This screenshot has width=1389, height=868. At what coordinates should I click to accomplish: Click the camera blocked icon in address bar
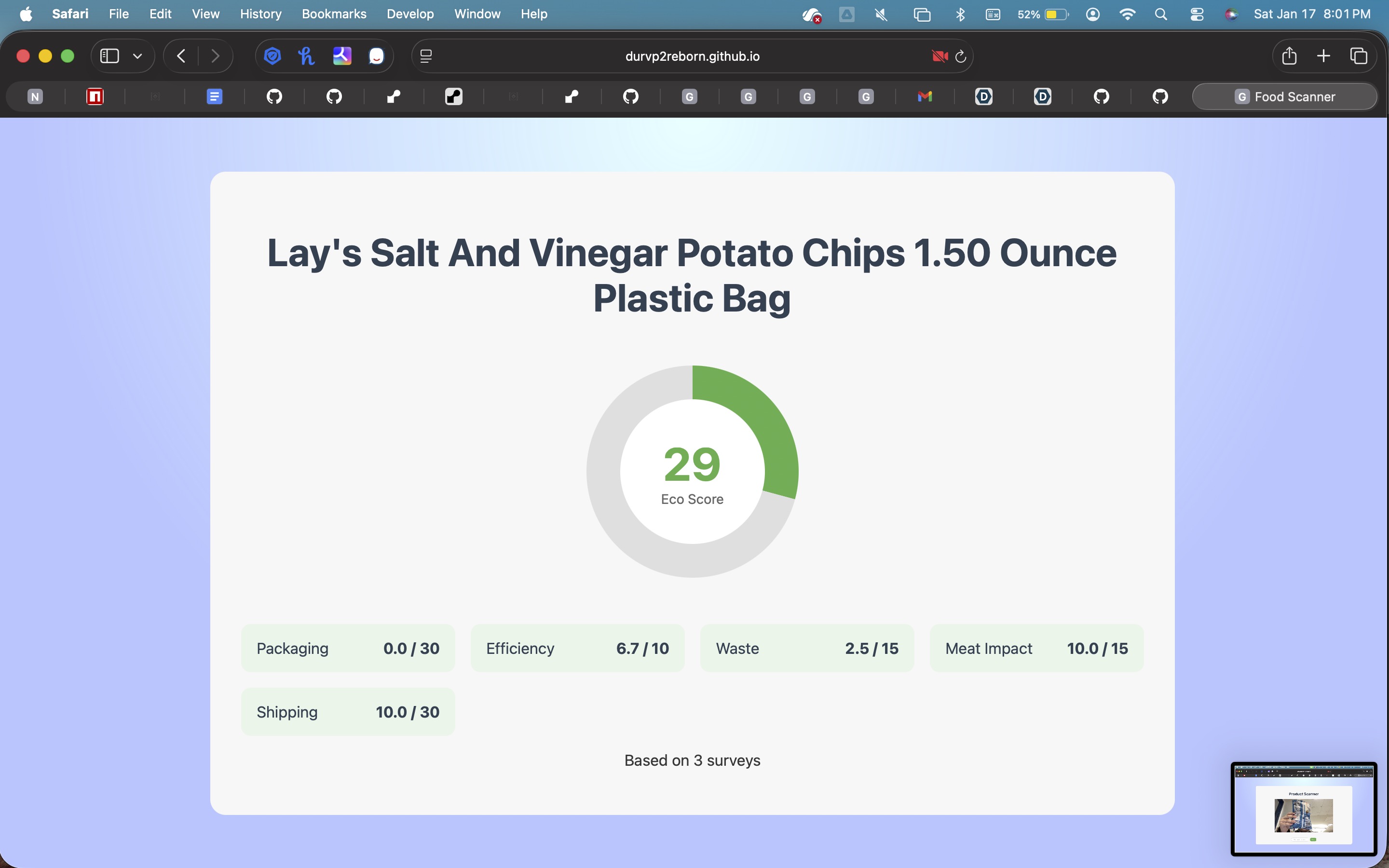[939, 56]
